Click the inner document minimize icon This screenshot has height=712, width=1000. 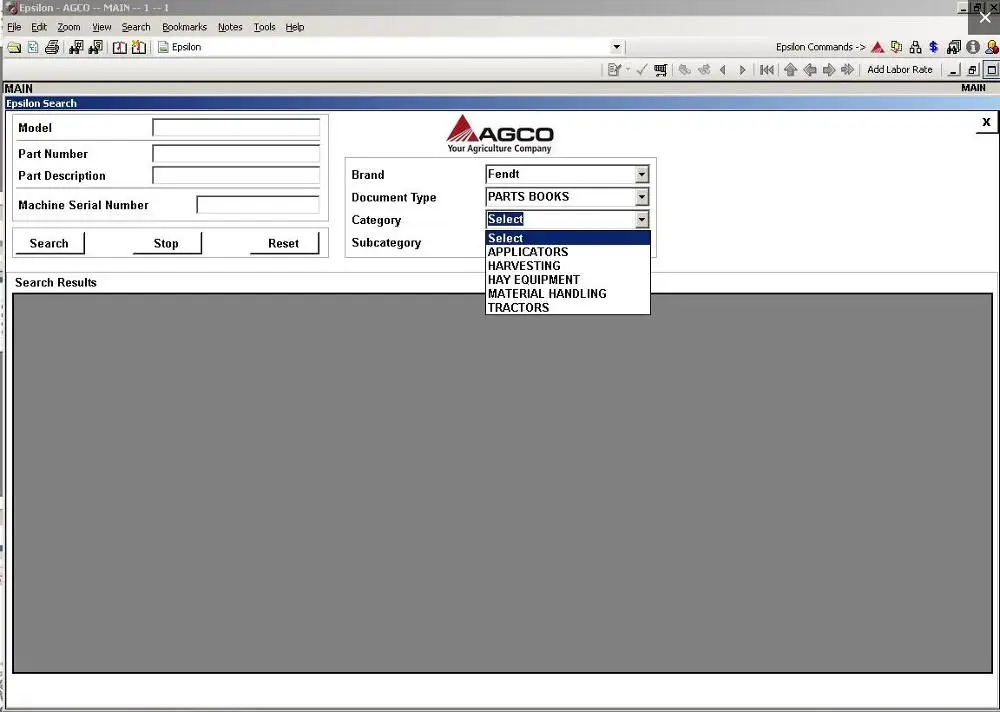(x=953, y=70)
